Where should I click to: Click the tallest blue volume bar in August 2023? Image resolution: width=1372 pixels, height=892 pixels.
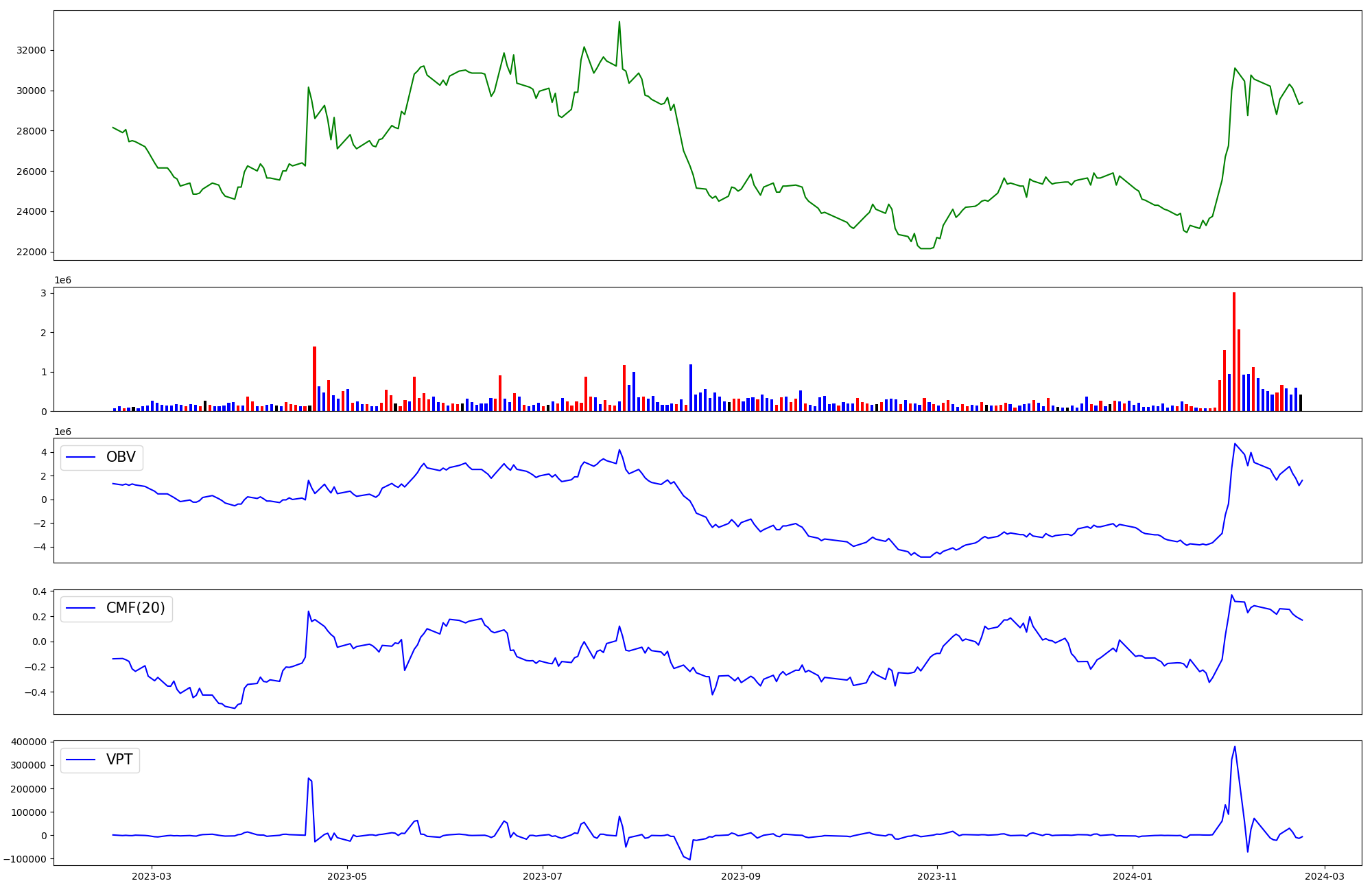click(x=691, y=388)
